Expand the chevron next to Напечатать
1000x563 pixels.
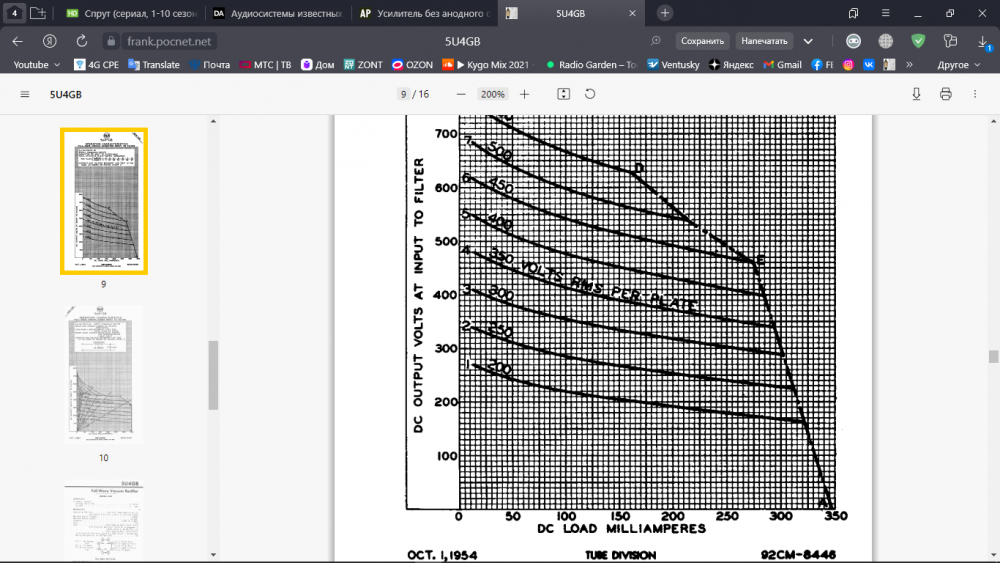(x=808, y=41)
